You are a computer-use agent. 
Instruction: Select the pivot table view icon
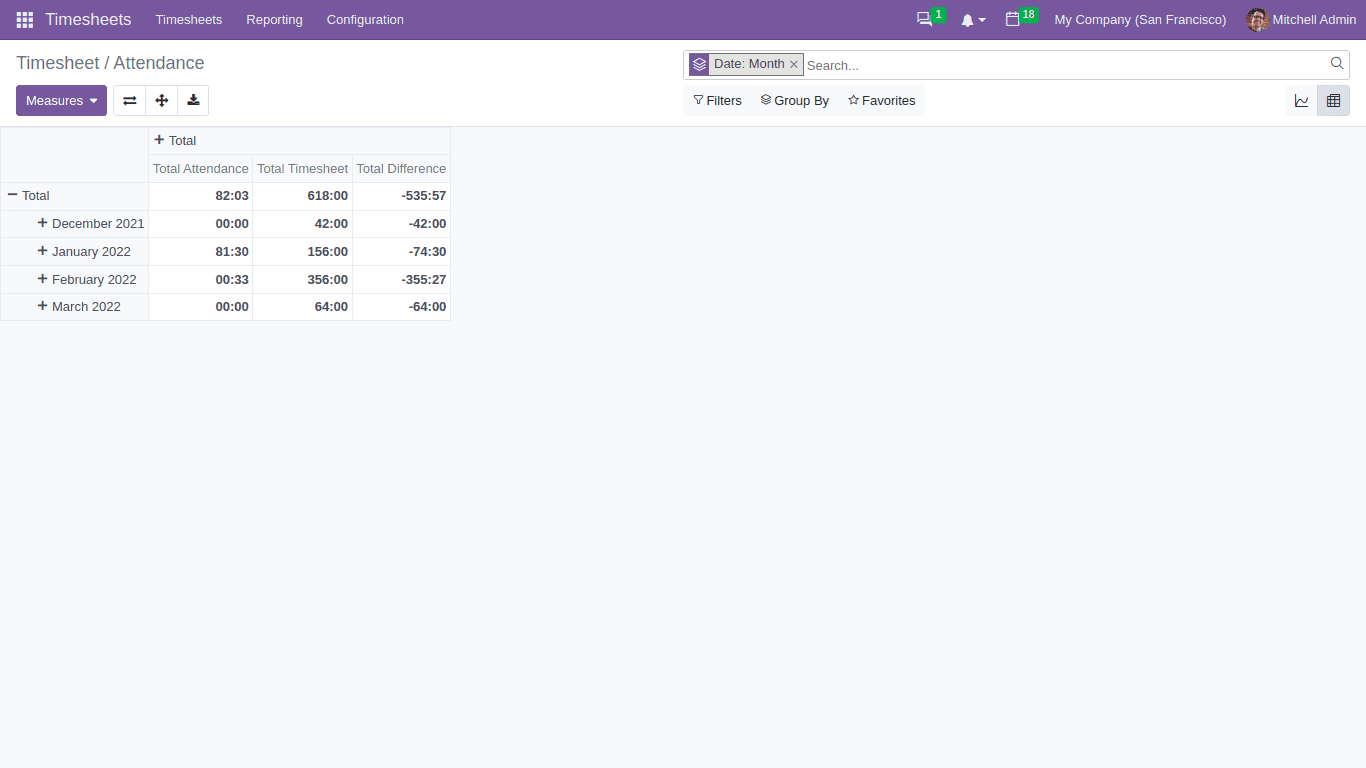1333,100
